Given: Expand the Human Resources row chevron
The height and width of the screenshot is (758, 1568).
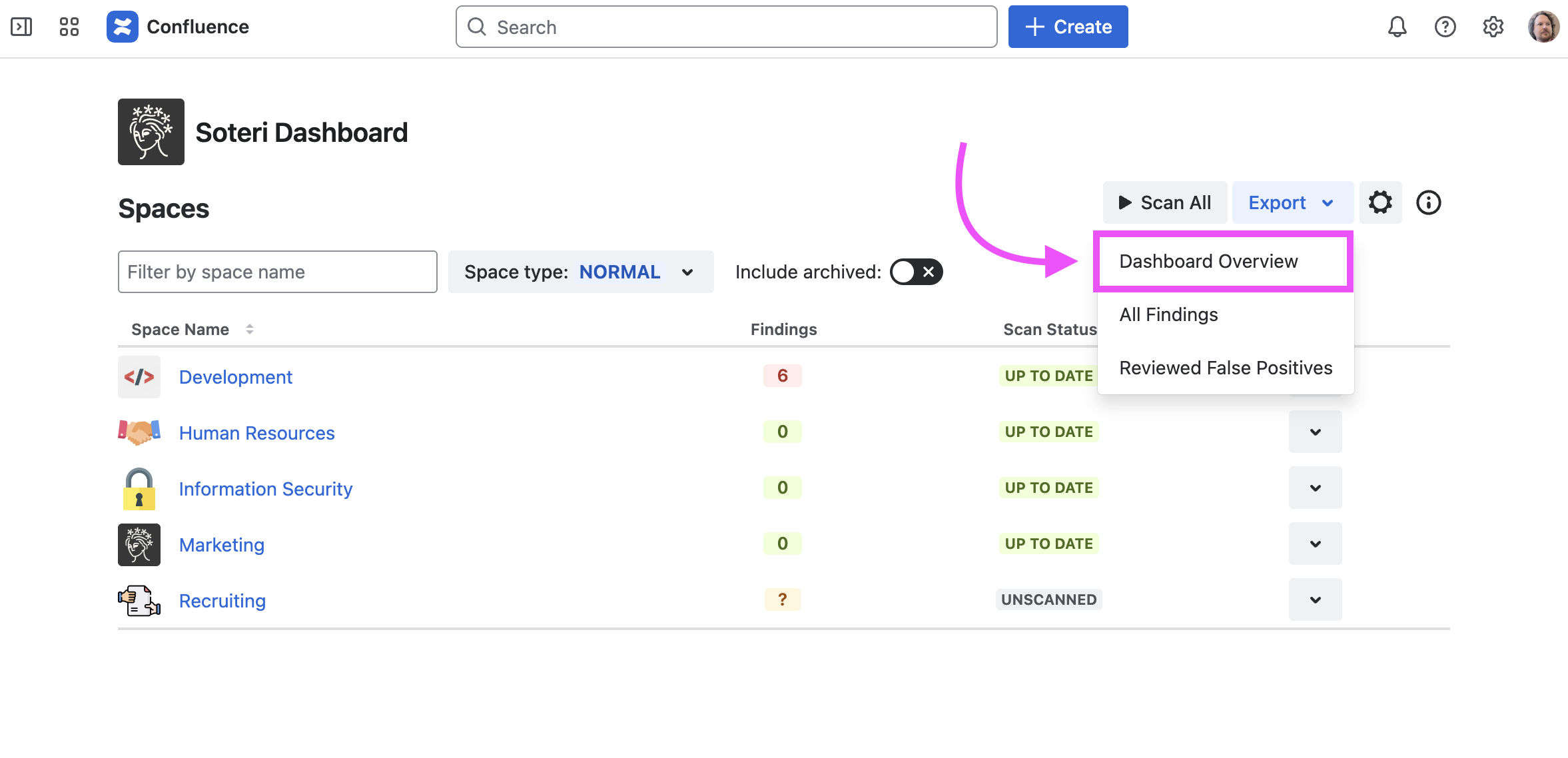Looking at the screenshot, I should tap(1315, 432).
